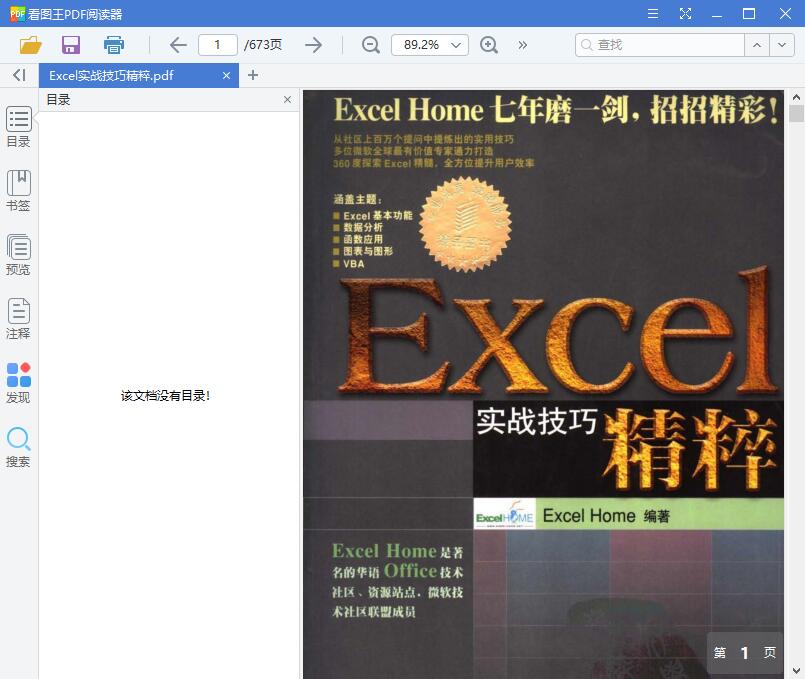Open the title bar hamburger menu

click(x=653, y=13)
